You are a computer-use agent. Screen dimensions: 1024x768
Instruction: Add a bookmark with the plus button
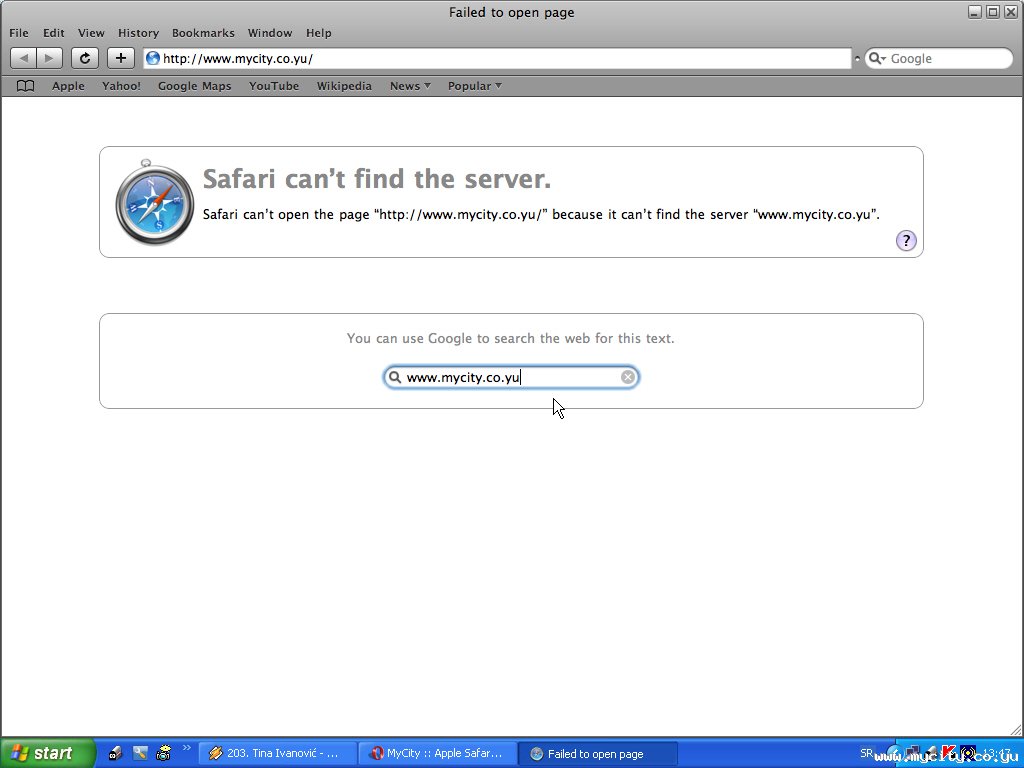click(x=121, y=58)
